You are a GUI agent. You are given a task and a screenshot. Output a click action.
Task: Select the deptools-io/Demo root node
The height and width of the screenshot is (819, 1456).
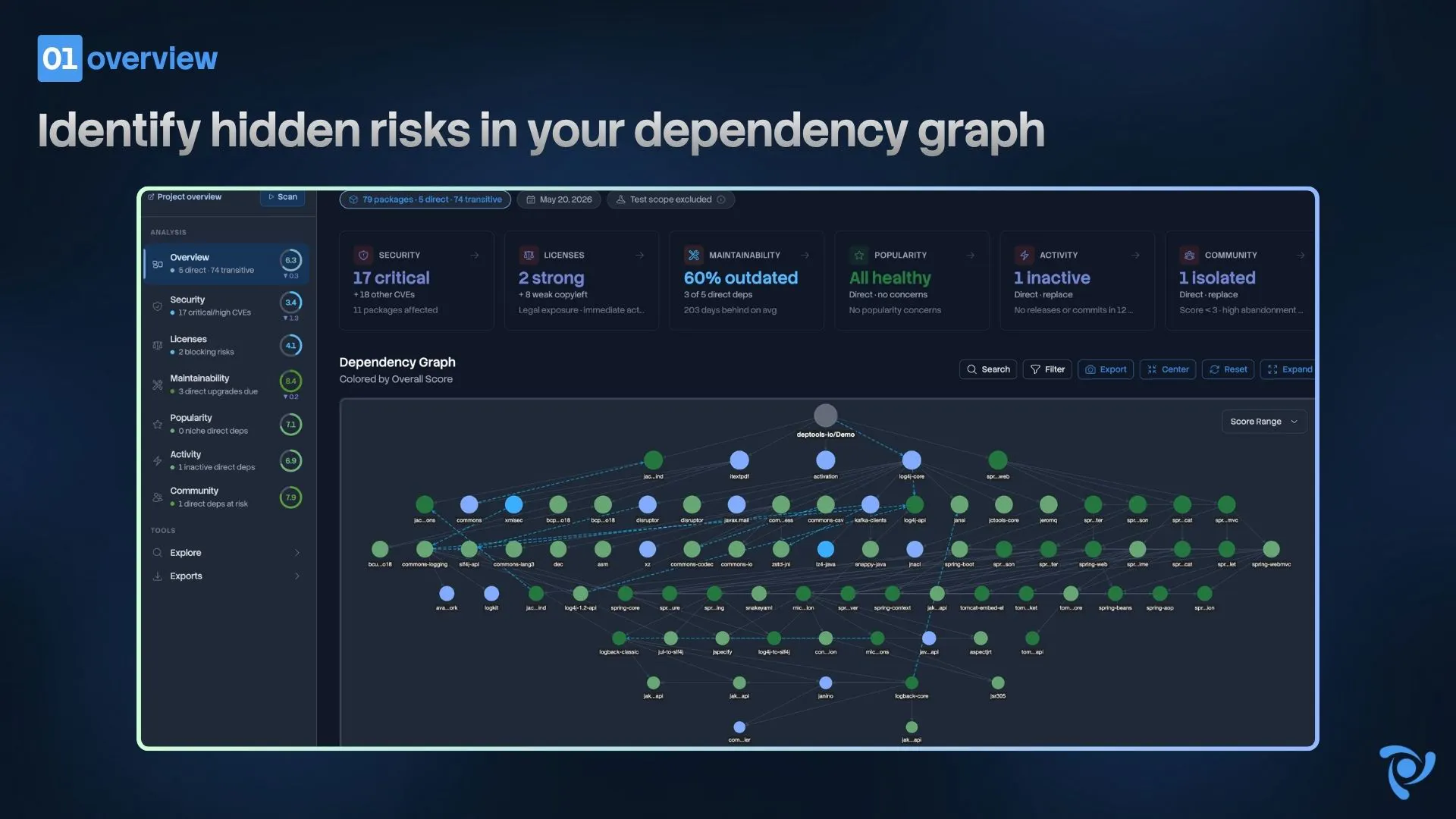[826, 415]
